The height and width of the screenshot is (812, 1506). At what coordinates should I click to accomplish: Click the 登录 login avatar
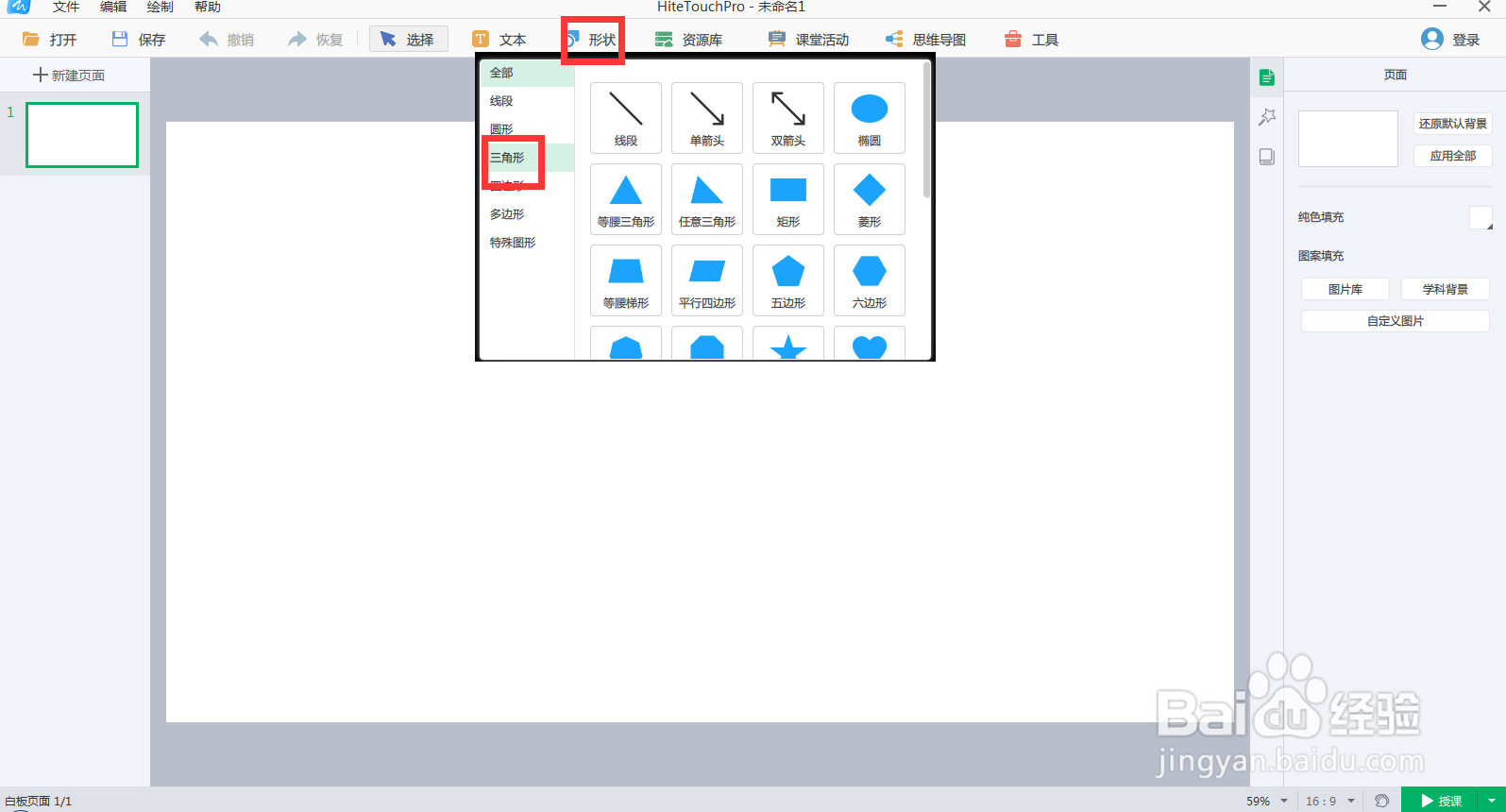[x=1432, y=39]
